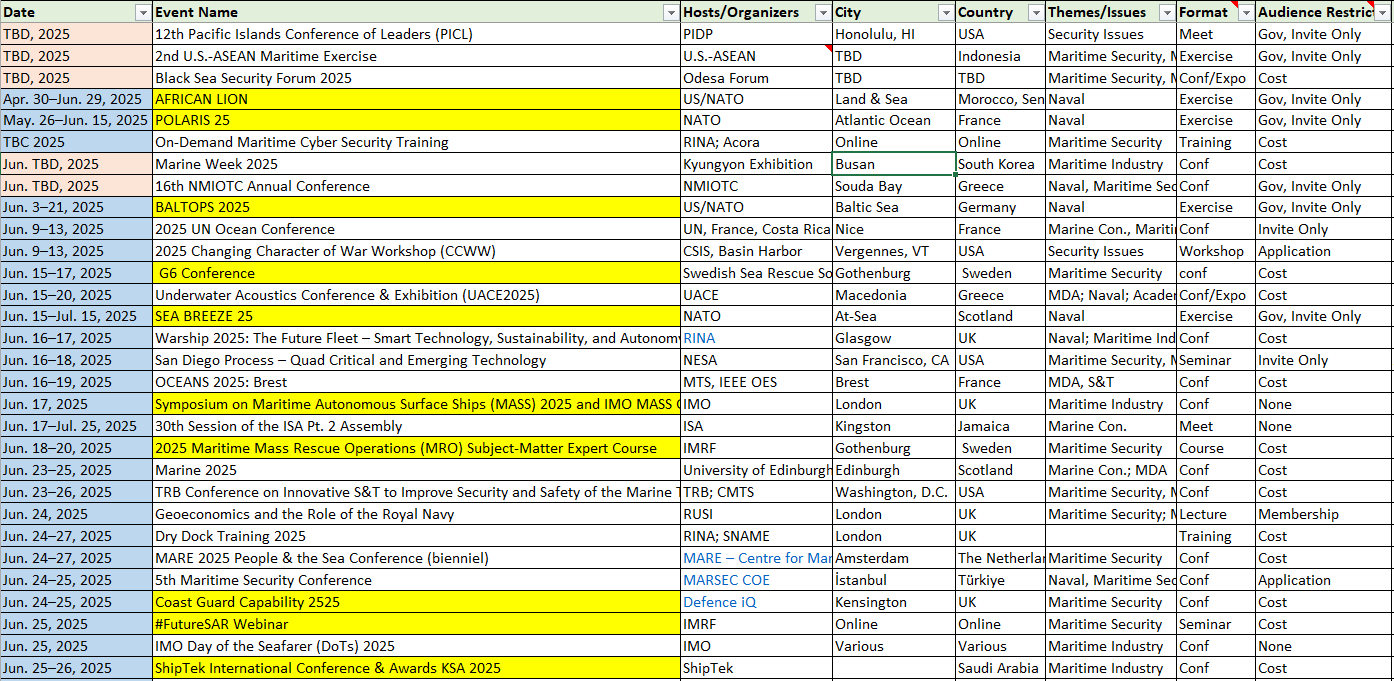1394x681 pixels.
Task: Select the highlighted POLARIS 25 cell
Action: coord(416,120)
